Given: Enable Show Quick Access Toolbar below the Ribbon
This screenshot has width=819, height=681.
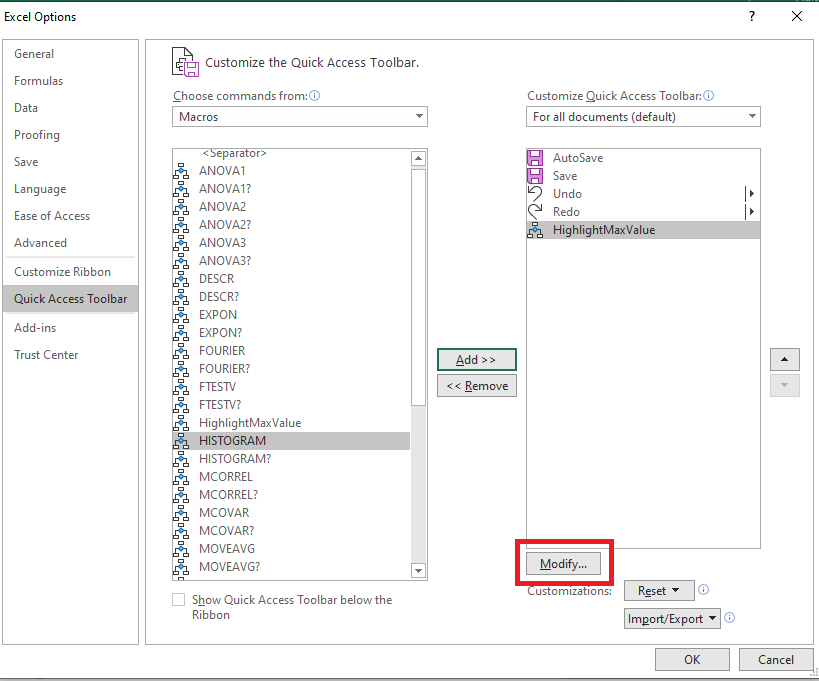Looking at the screenshot, I should pyautogui.click(x=179, y=600).
